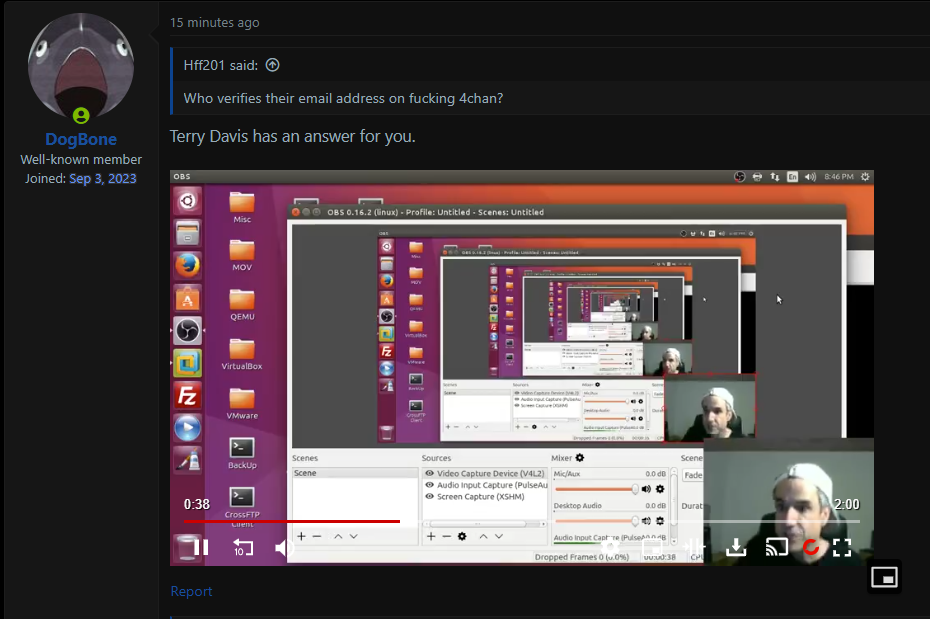Open the gear beside the large Mixer label
The width and height of the screenshot is (930, 619).
[580, 458]
